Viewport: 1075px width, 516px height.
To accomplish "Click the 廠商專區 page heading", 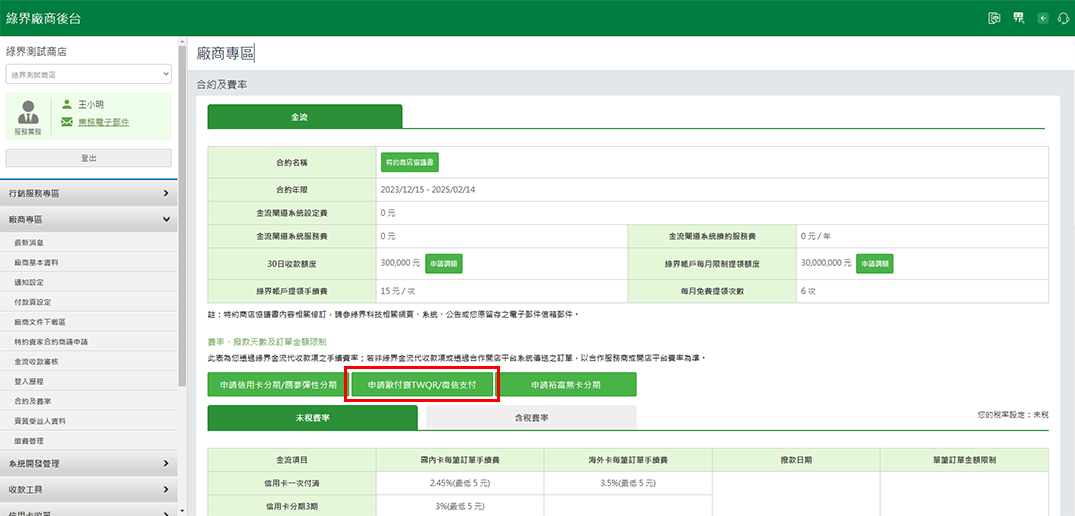I will pyautogui.click(x=225, y=54).
